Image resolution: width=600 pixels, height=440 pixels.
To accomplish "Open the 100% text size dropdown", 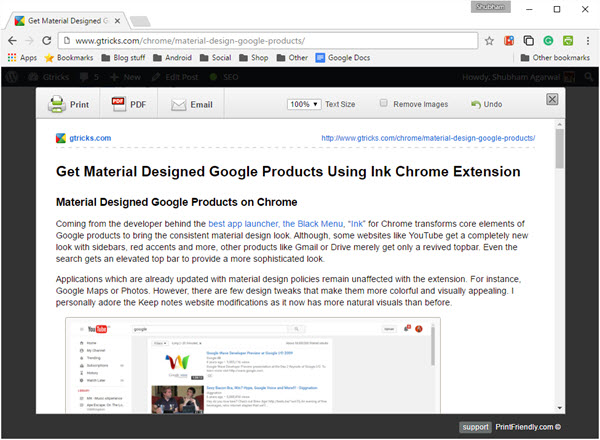I will [x=304, y=104].
